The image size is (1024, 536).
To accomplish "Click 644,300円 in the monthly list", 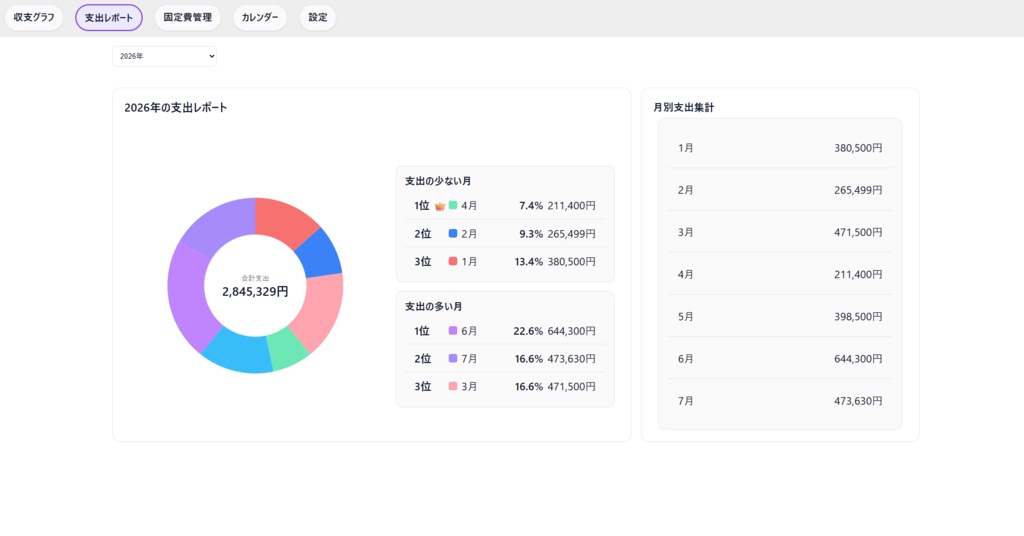I will click(858, 358).
